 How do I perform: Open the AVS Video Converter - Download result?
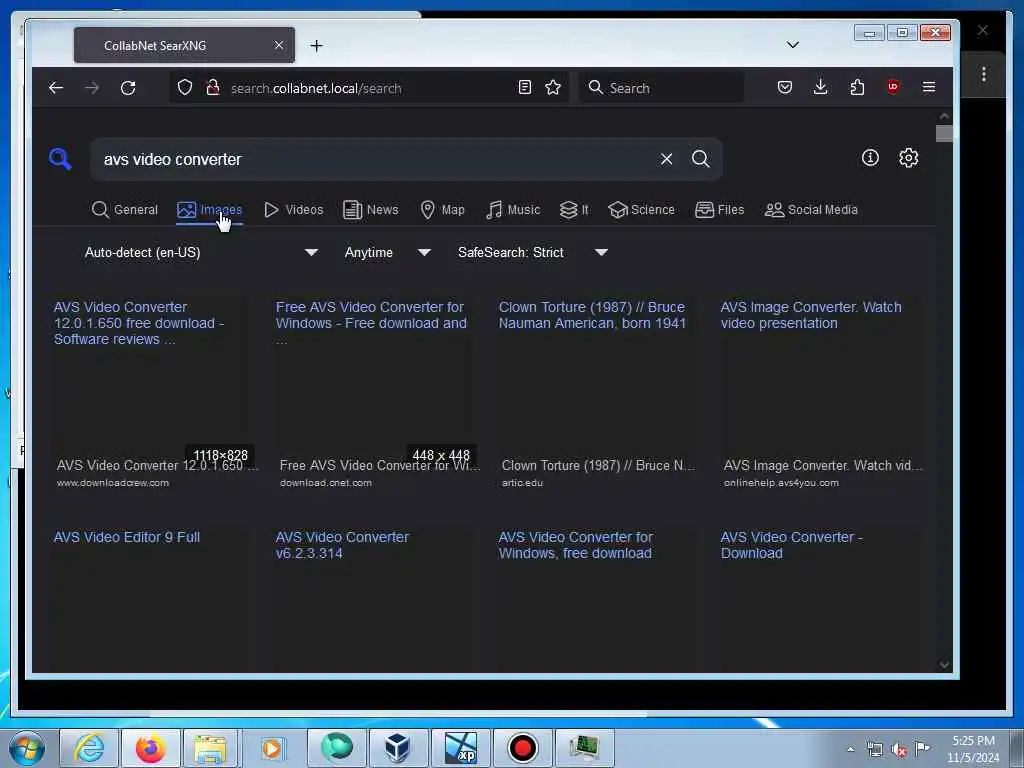pyautogui.click(x=792, y=545)
